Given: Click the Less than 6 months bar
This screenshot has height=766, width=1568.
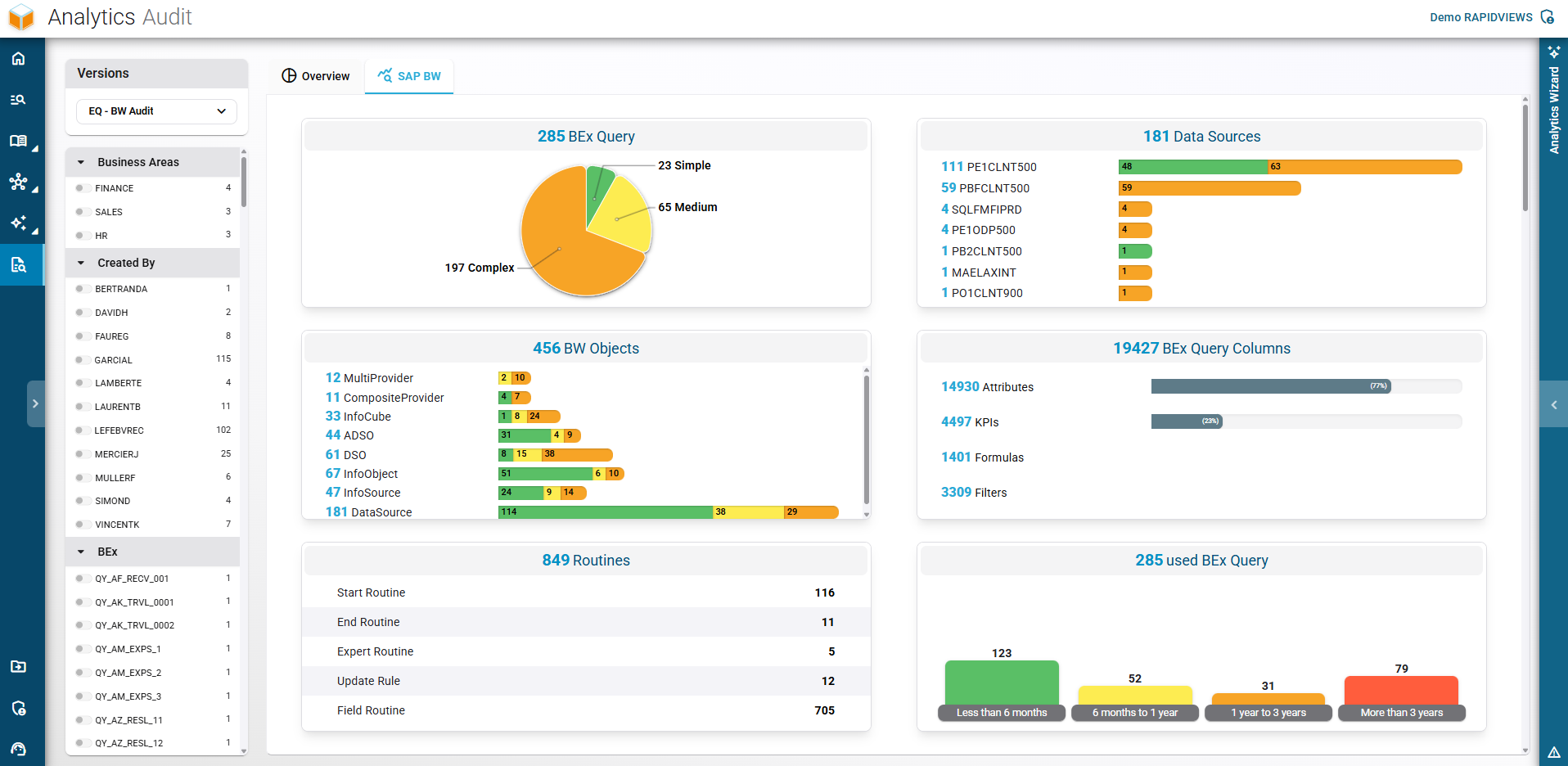Looking at the screenshot, I should coord(1002,683).
